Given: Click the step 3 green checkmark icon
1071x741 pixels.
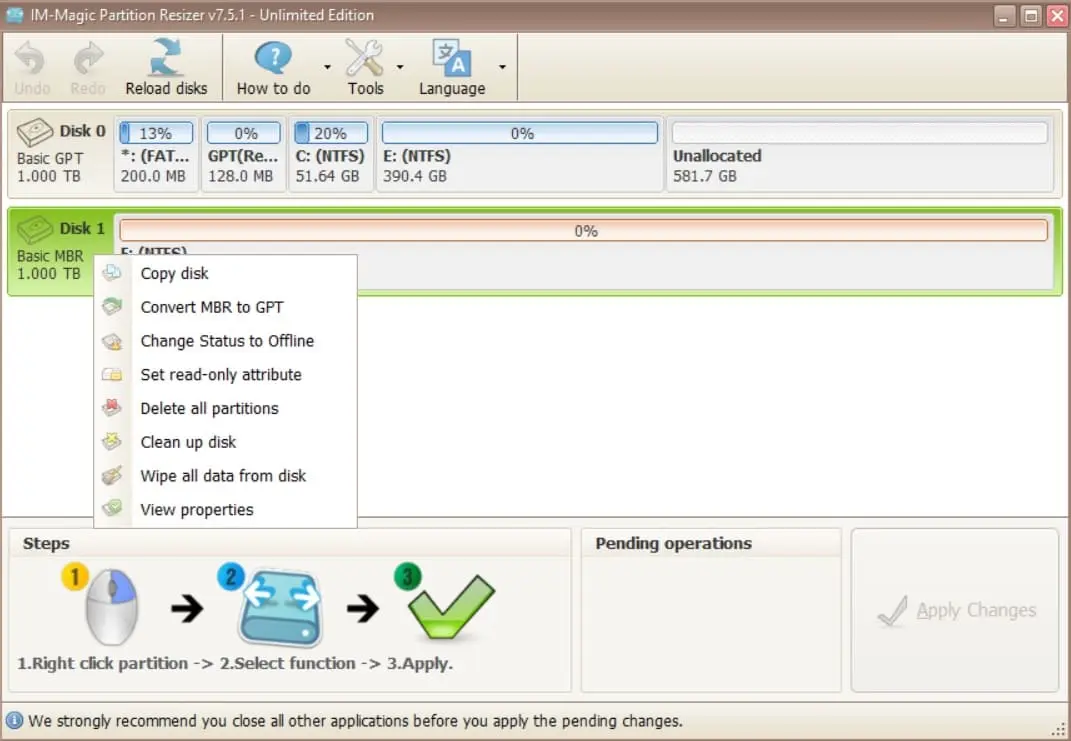Looking at the screenshot, I should coord(451,606).
